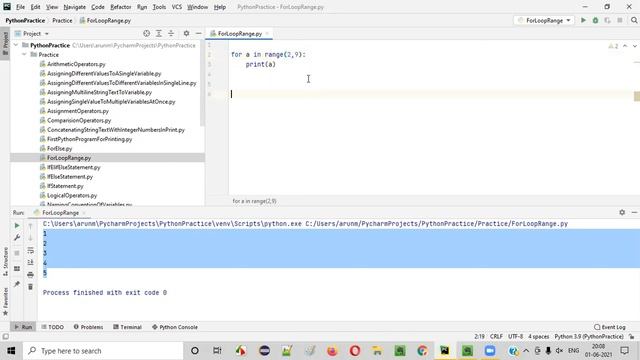The width and height of the screenshot is (640, 360).
Task: Show hidden system tray icons chevron
Action: (526, 351)
